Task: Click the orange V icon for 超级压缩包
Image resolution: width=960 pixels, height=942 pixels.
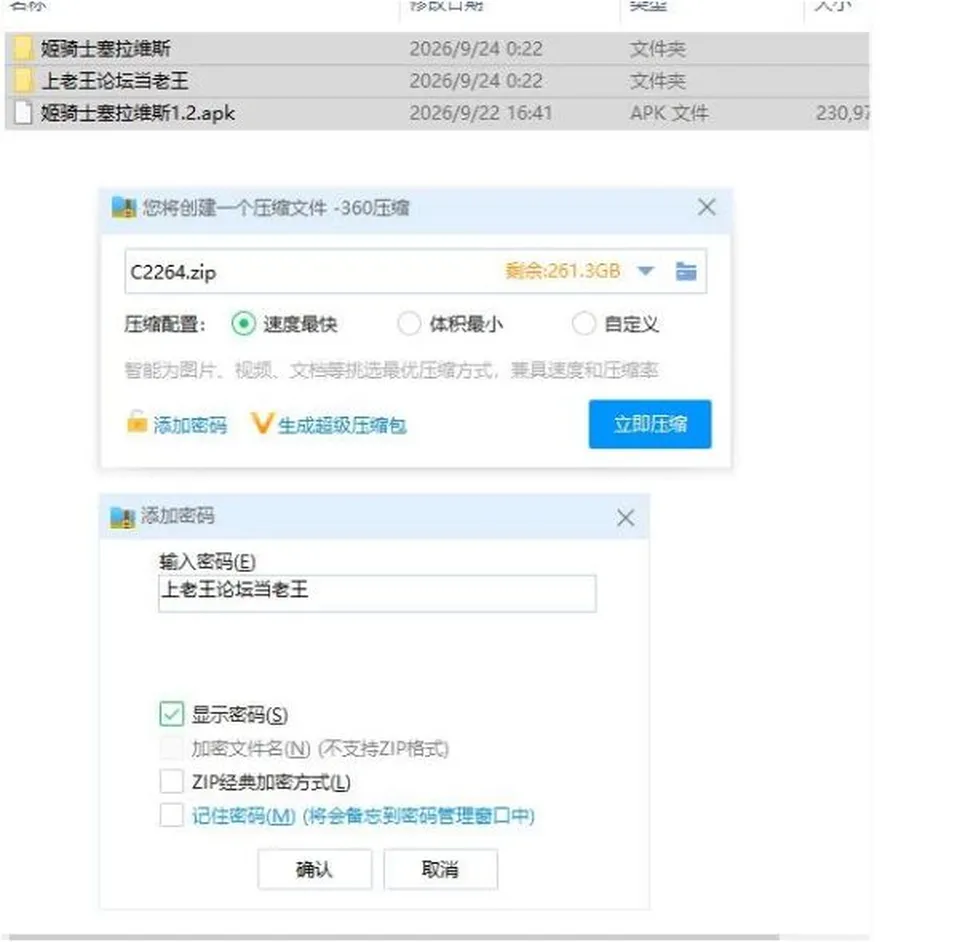Action: click(x=261, y=424)
